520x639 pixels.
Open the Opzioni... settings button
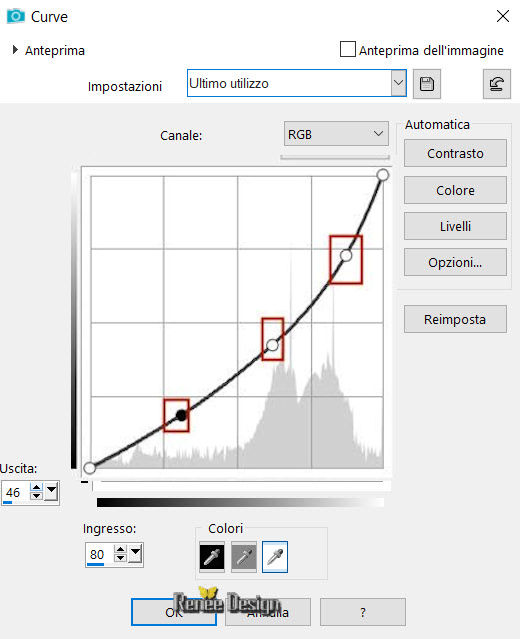[455, 262]
